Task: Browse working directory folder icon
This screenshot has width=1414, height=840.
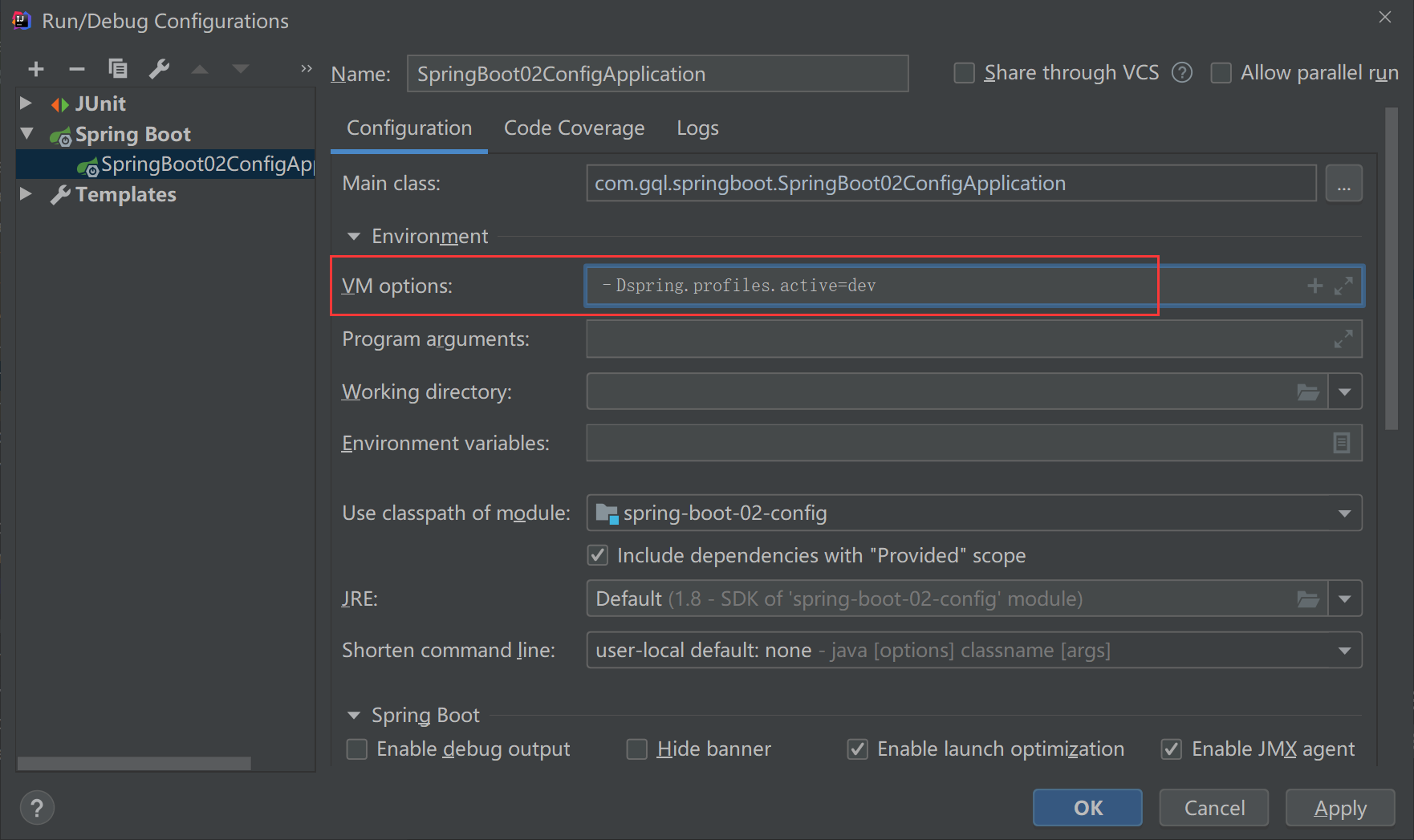Action: (x=1308, y=392)
